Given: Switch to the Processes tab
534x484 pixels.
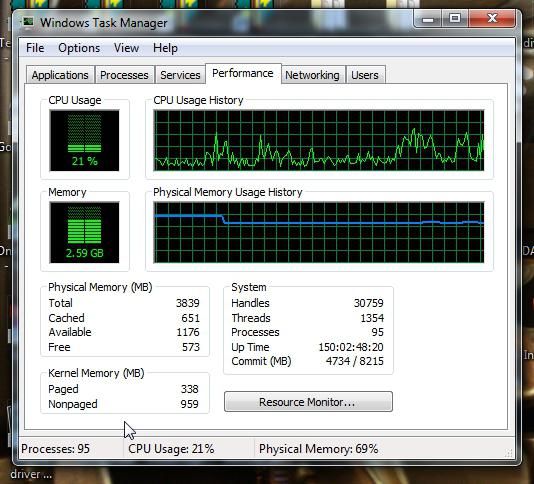Looking at the screenshot, I should point(124,75).
